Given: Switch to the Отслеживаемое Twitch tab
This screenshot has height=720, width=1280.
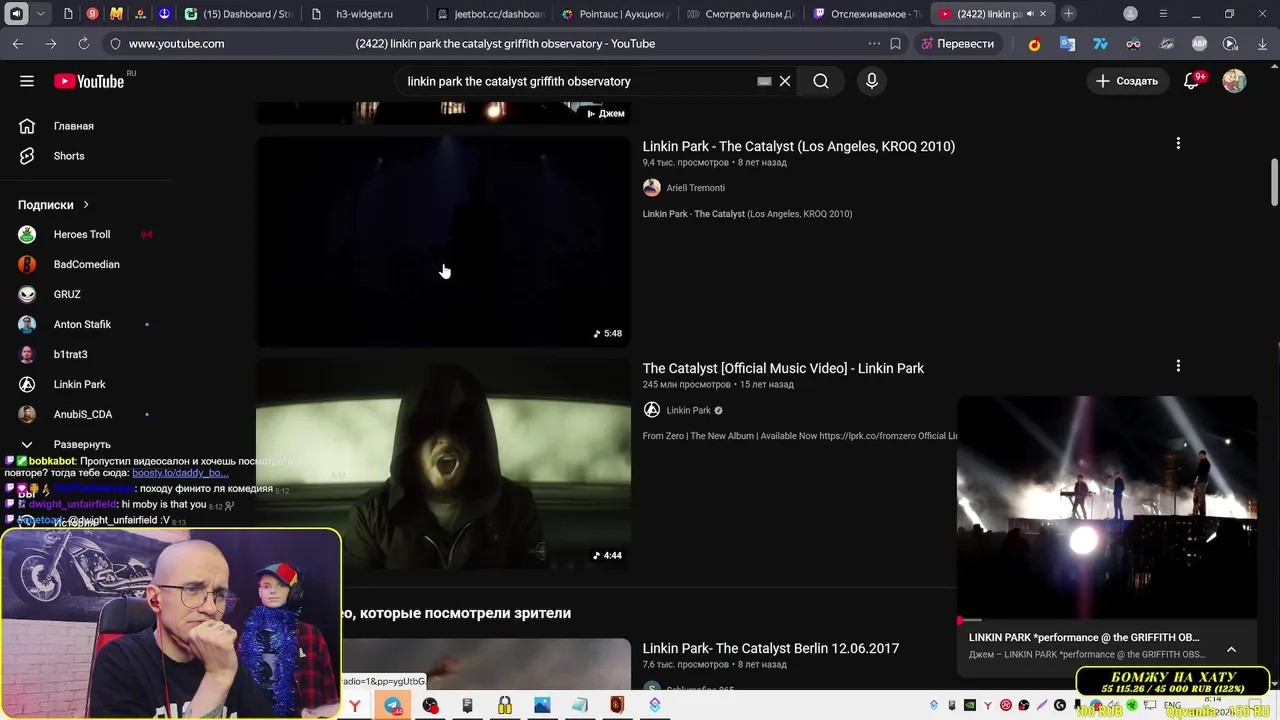Looking at the screenshot, I should 866,14.
